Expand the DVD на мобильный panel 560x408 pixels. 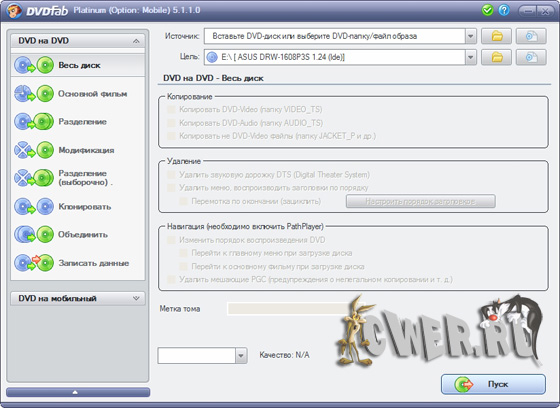pyautogui.click(x=136, y=298)
